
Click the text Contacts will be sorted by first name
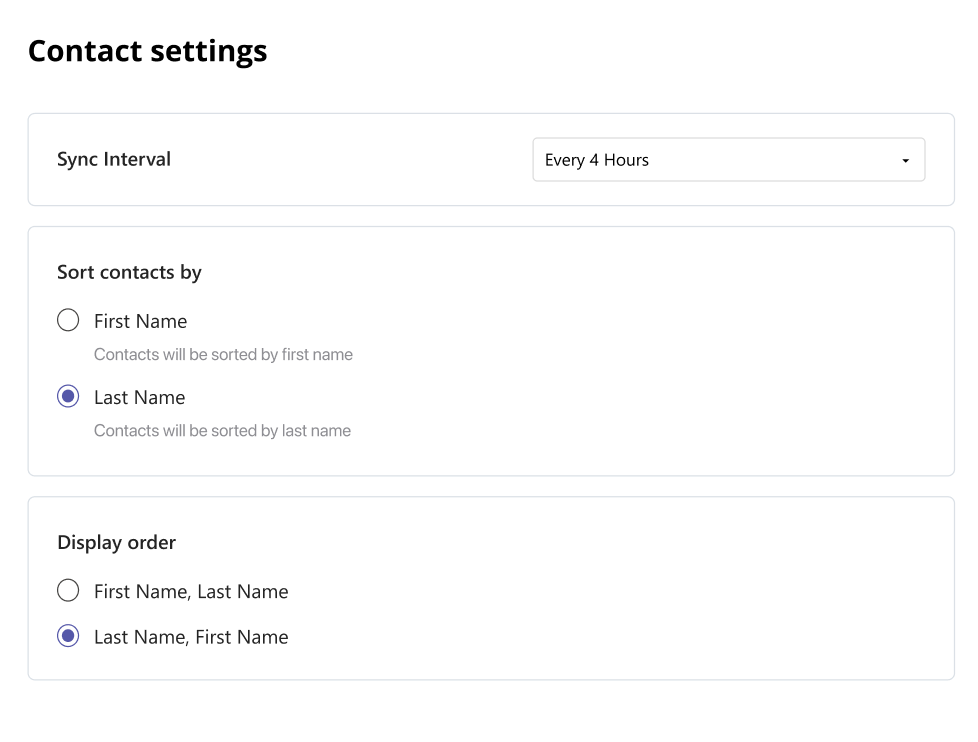coord(222,354)
